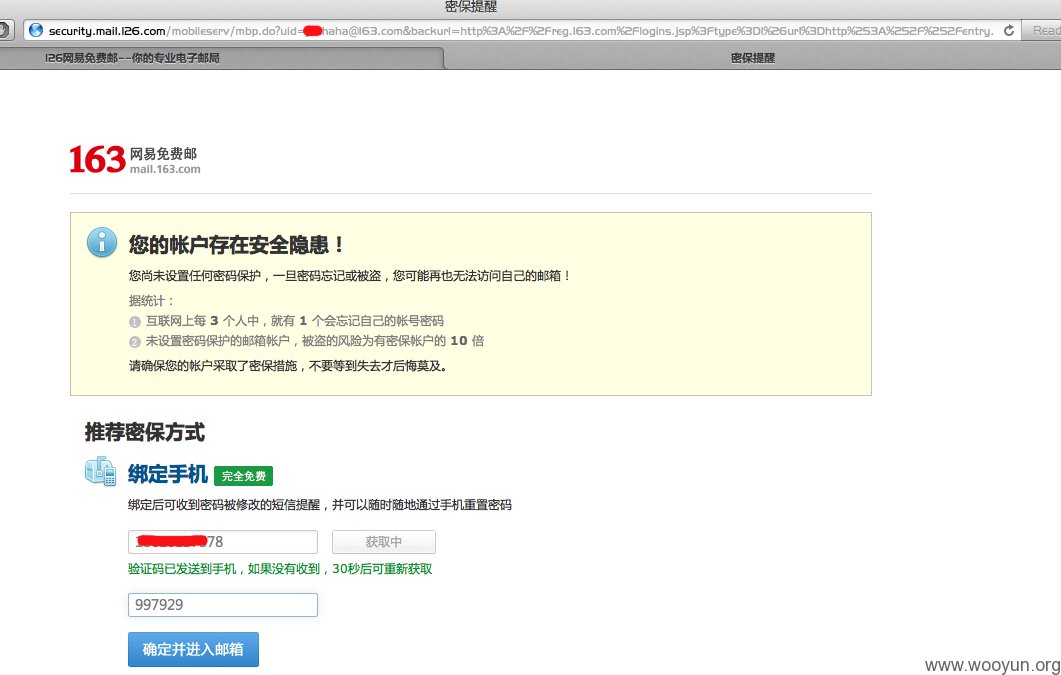Click the green 完全免费 badge
This screenshot has width=1061, height=675.
[x=244, y=476]
